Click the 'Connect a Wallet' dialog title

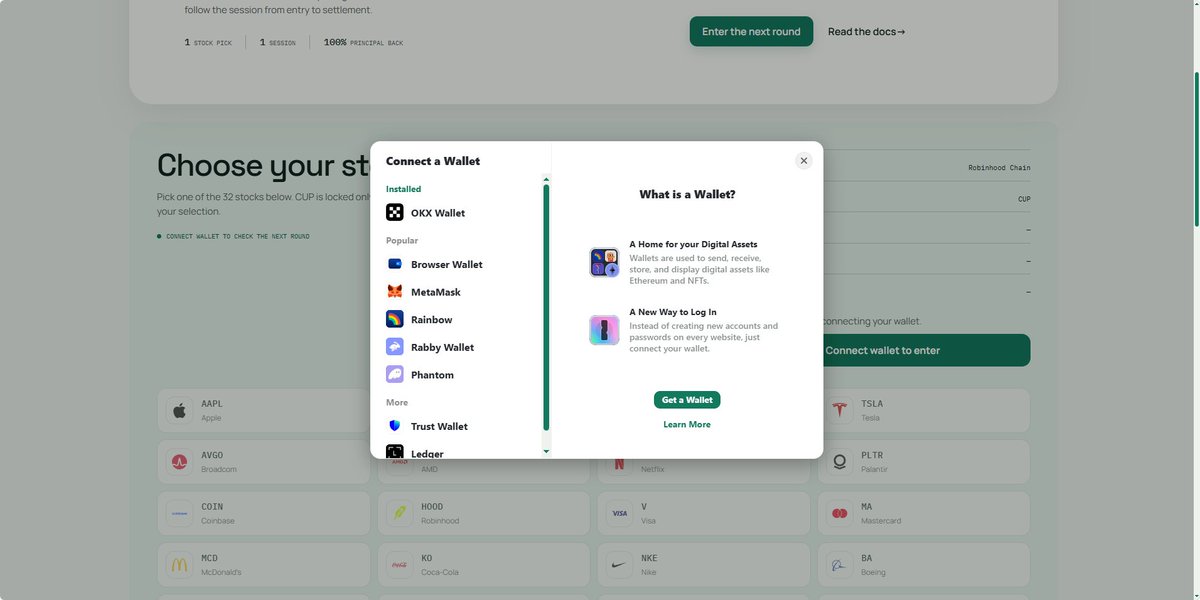tap(433, 161)
